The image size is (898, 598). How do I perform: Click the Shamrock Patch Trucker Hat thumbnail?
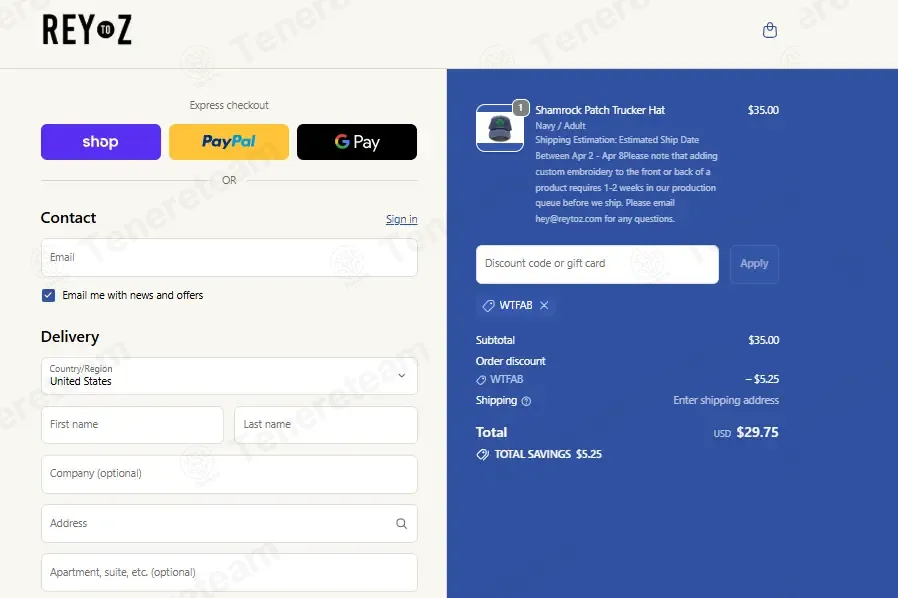[x=499, y=128]
